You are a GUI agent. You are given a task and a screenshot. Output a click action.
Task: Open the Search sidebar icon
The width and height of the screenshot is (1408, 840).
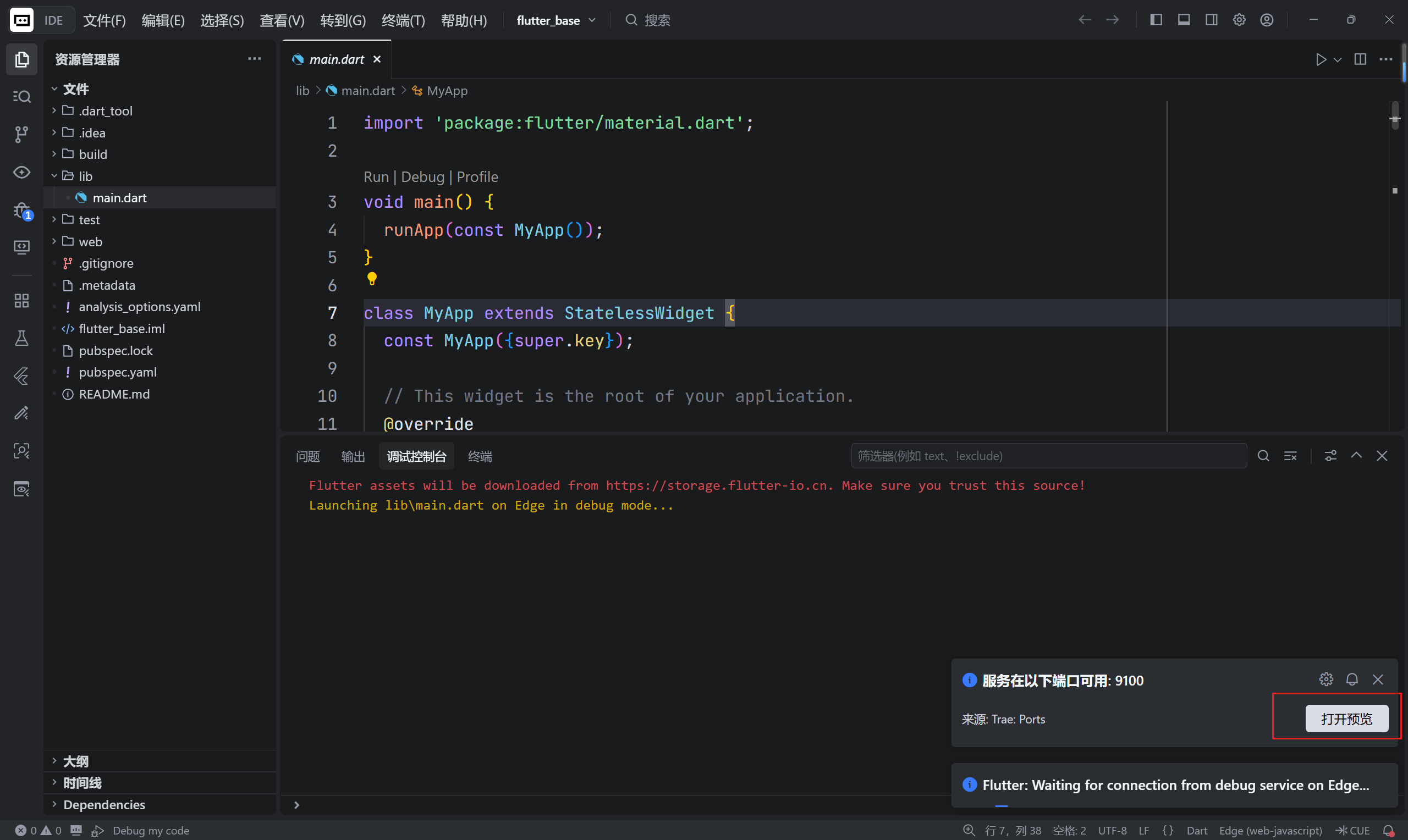21,97
